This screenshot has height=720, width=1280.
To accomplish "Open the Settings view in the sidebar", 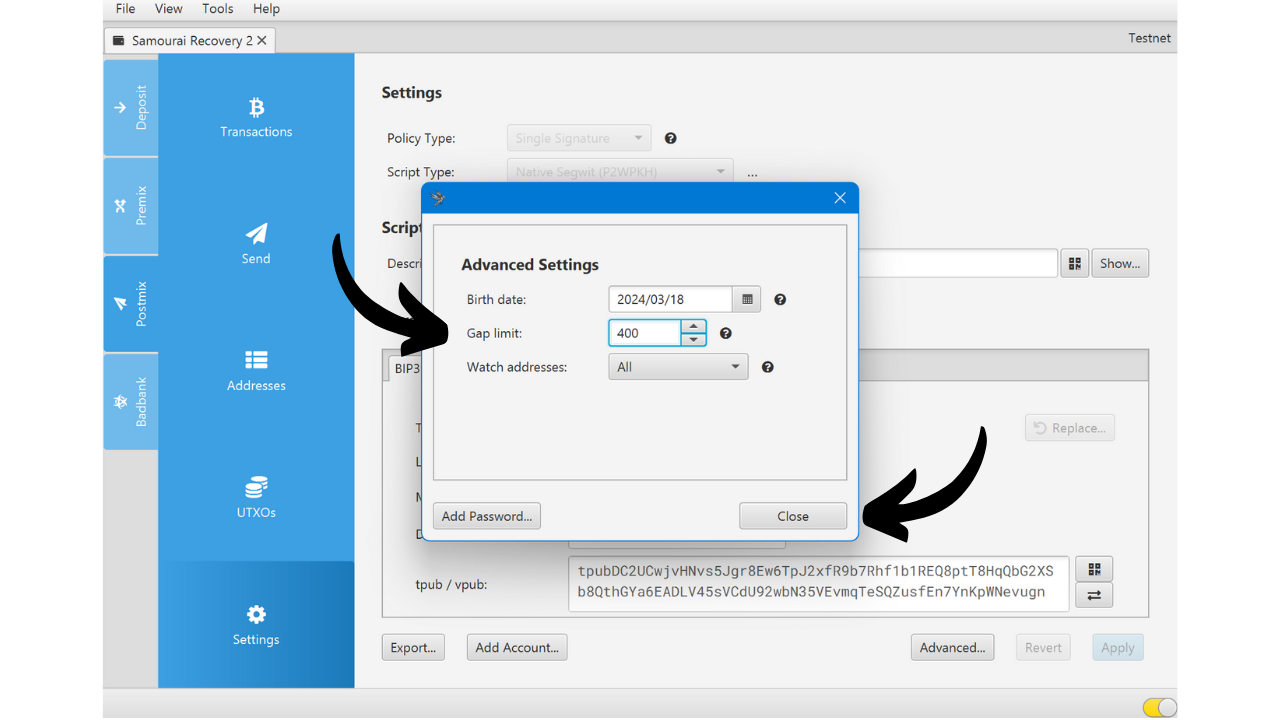I will pos(256,625).
